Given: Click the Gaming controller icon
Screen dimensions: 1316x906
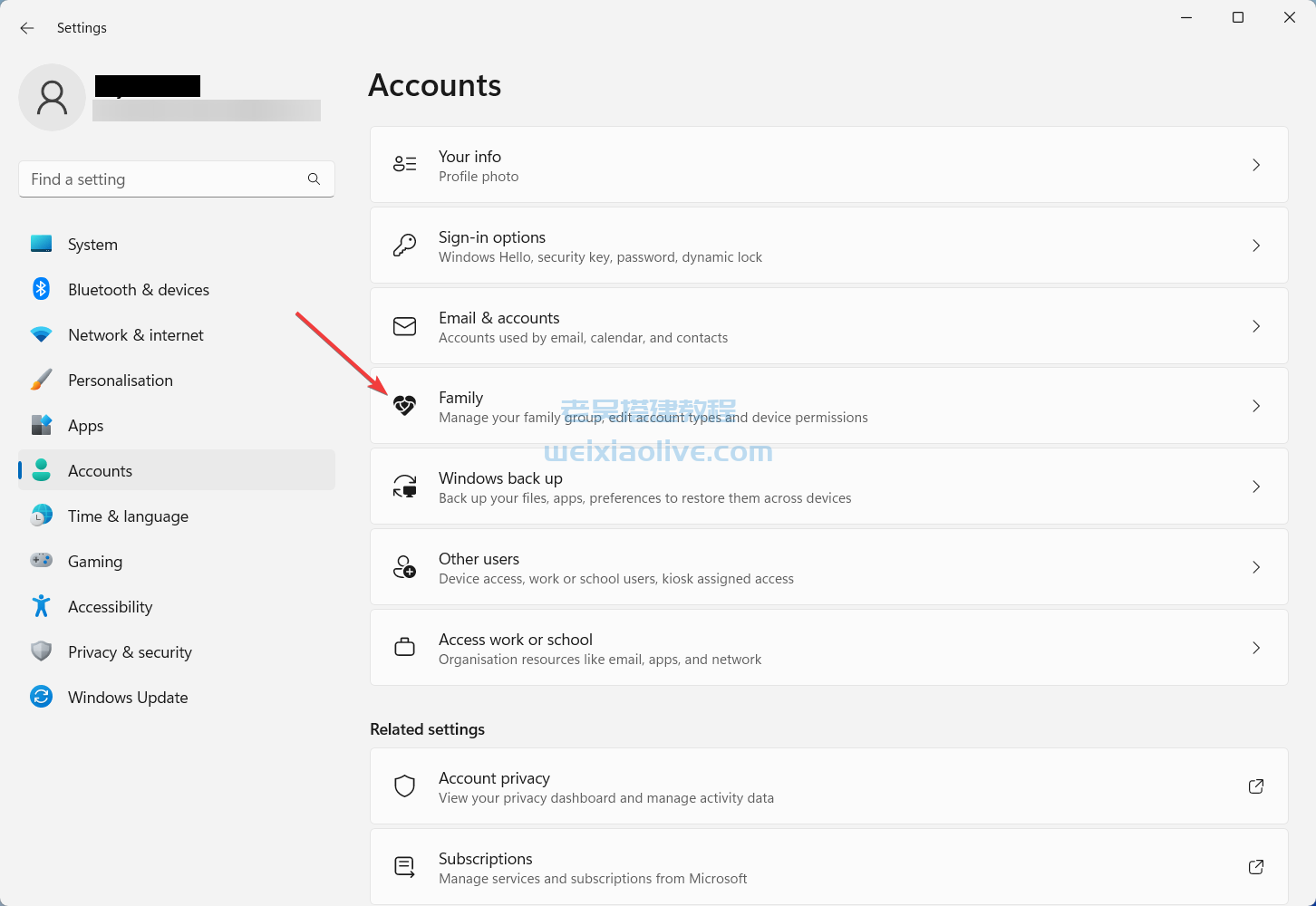Looking at the screenshot, I should pyautogui.click(x=41, y=561).
